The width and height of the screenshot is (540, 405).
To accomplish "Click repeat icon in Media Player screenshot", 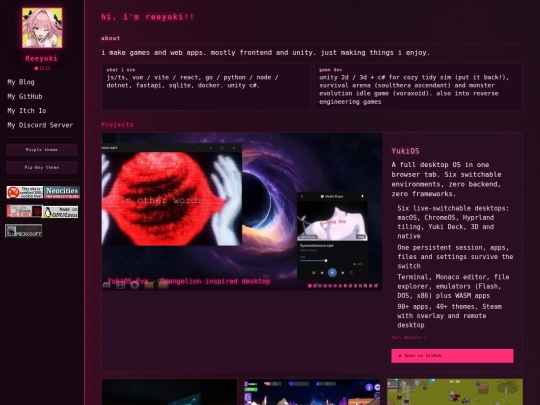I will click(x=351, y=273).
